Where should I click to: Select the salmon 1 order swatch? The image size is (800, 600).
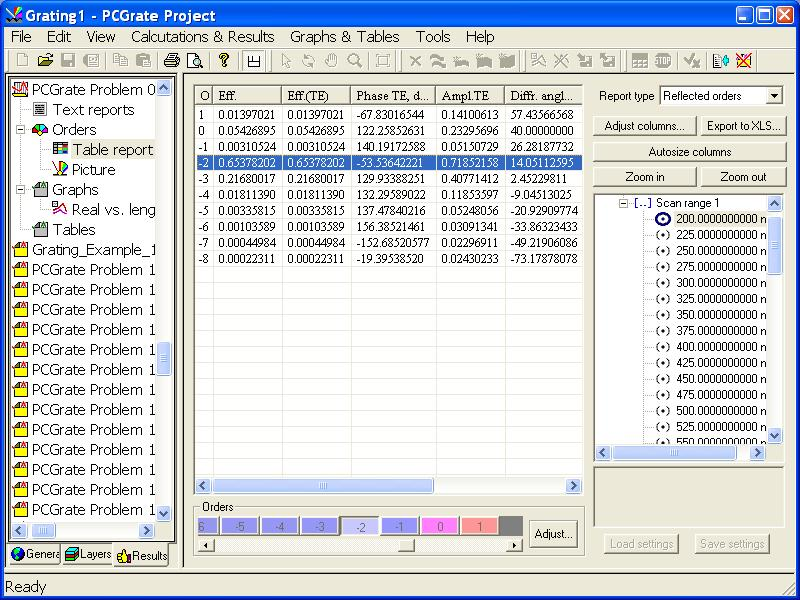pyautogui.click(x=479, y=526)
